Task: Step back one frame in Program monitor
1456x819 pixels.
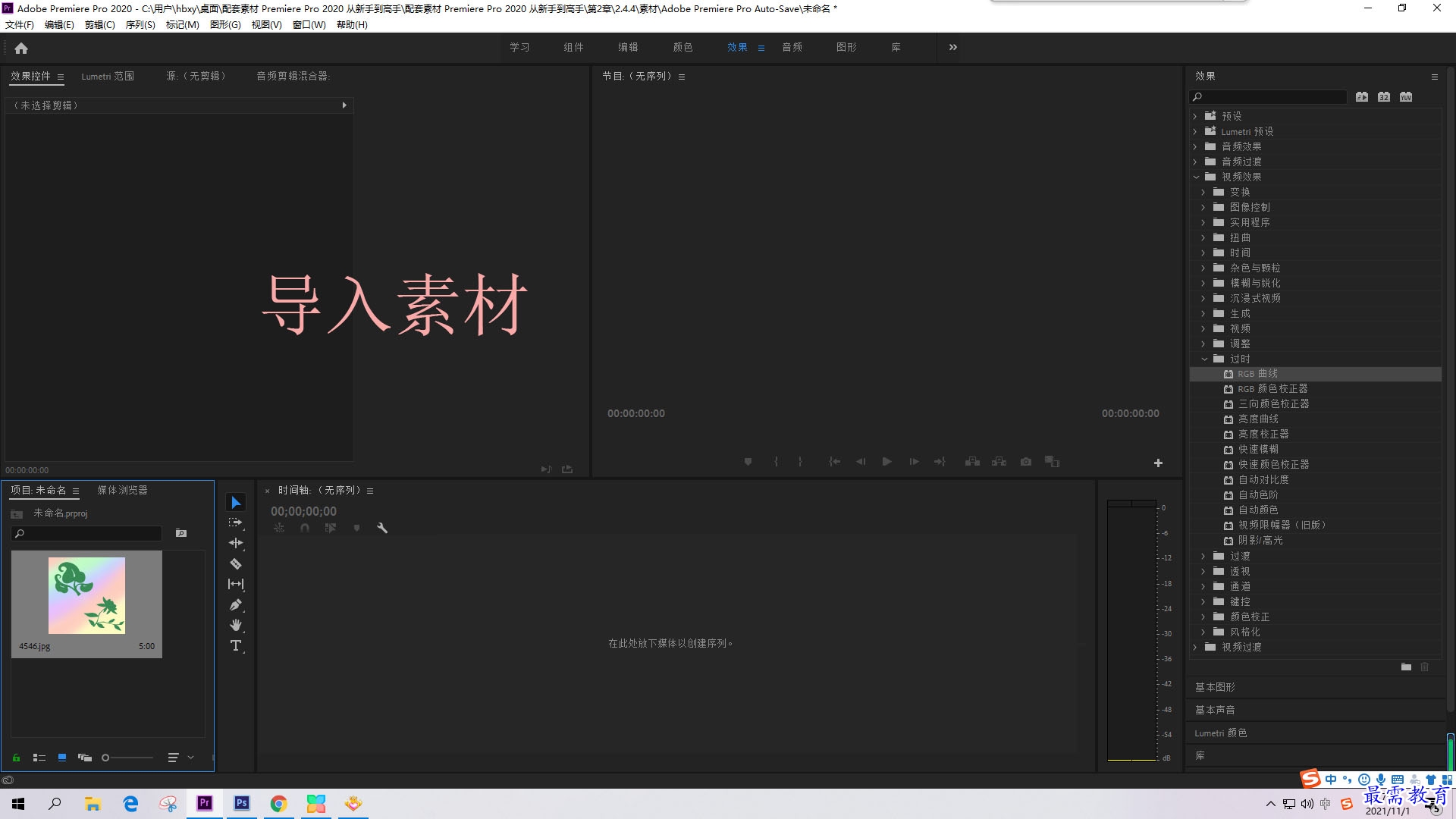Action: [x=861, y=462]
